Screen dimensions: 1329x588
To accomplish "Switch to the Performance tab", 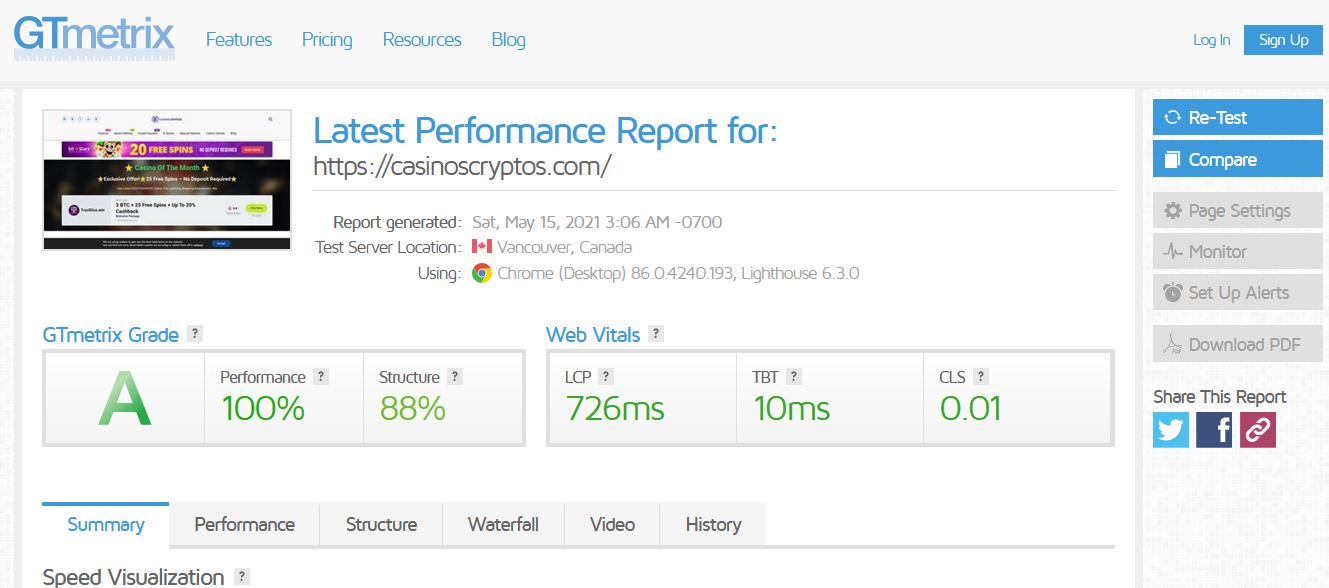I will [x=245, y=524].
